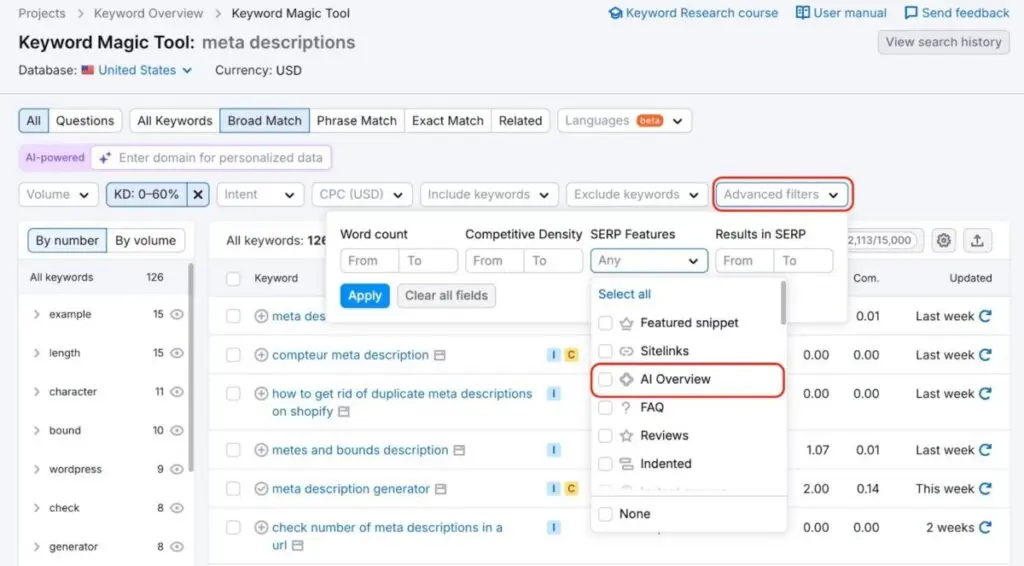
Task: Toggle eye icon for the example group
Action: (177, 314)
